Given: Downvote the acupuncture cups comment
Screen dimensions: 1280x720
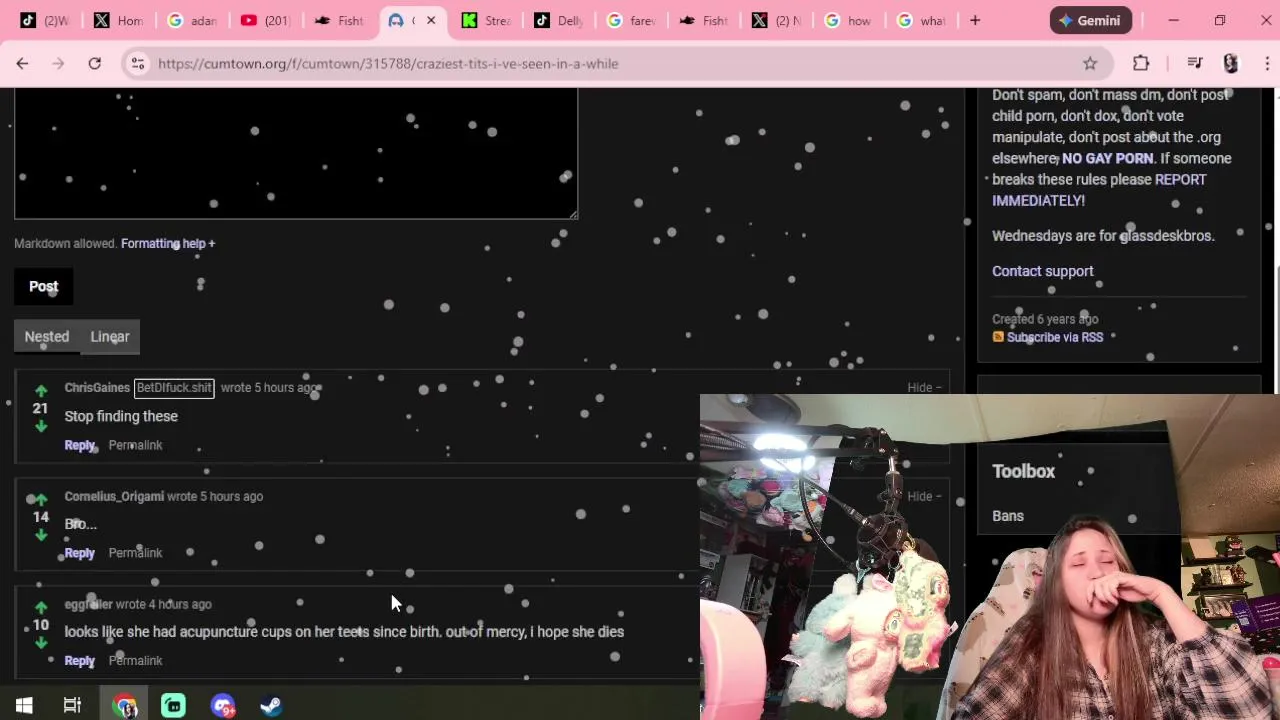Looking at the screenshot, I should coord(41,643).
